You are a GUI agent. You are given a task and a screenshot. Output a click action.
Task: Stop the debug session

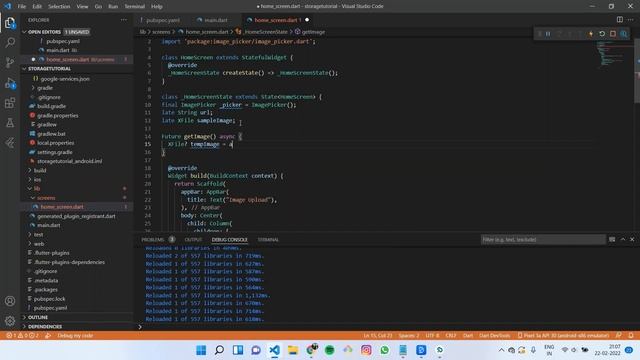(x=613, y=34)
